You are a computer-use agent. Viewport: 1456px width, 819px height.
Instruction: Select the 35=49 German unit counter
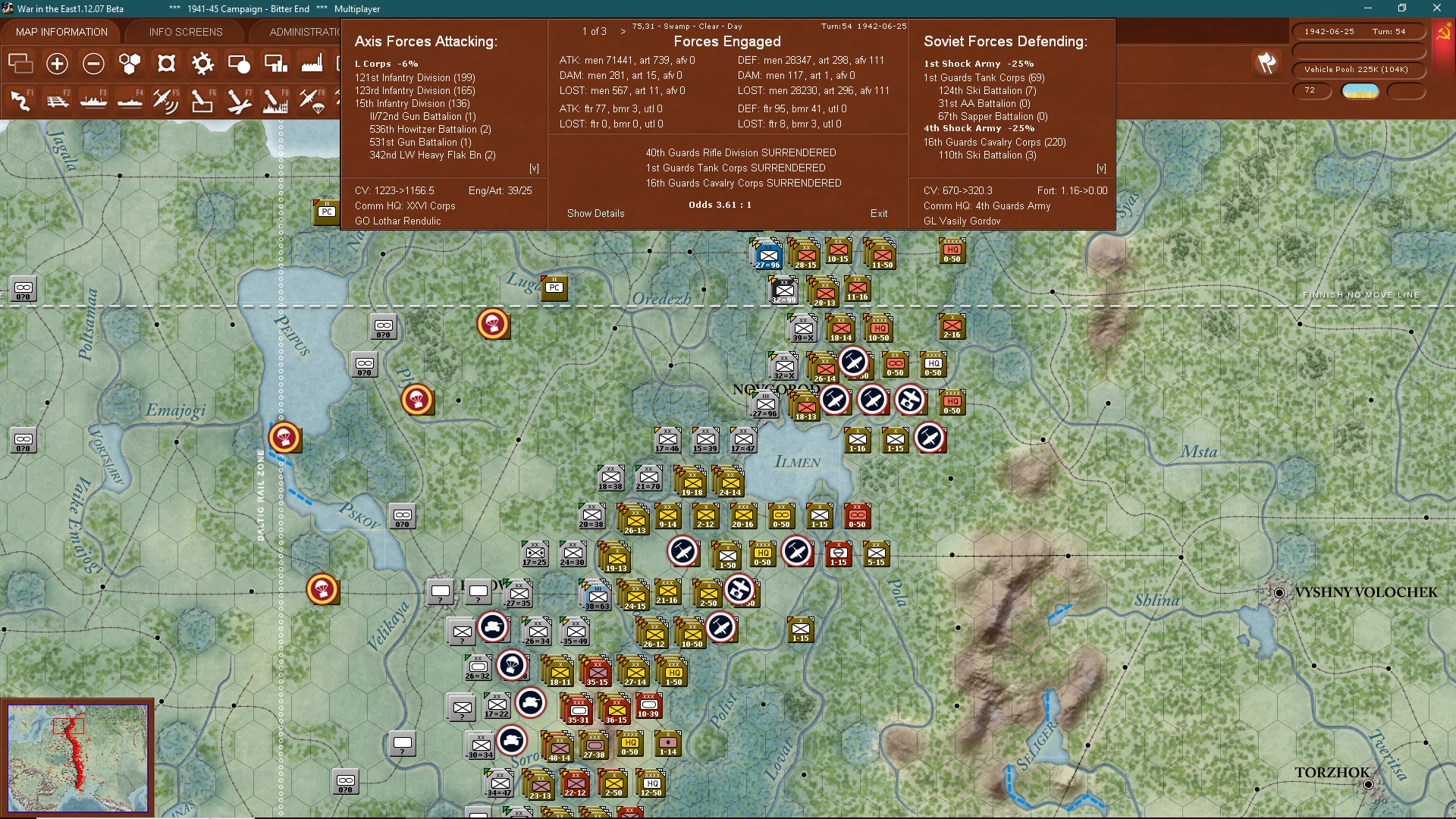pyautogui.click(x=575, y=632)
